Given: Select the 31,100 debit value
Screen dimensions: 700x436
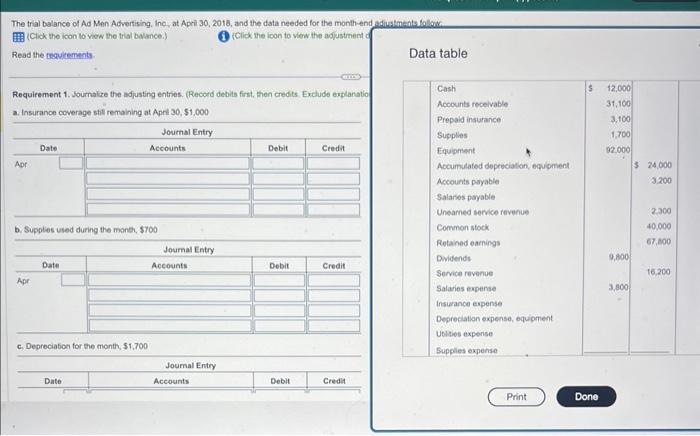Looking at the screenshot, I should click(618, 104).
